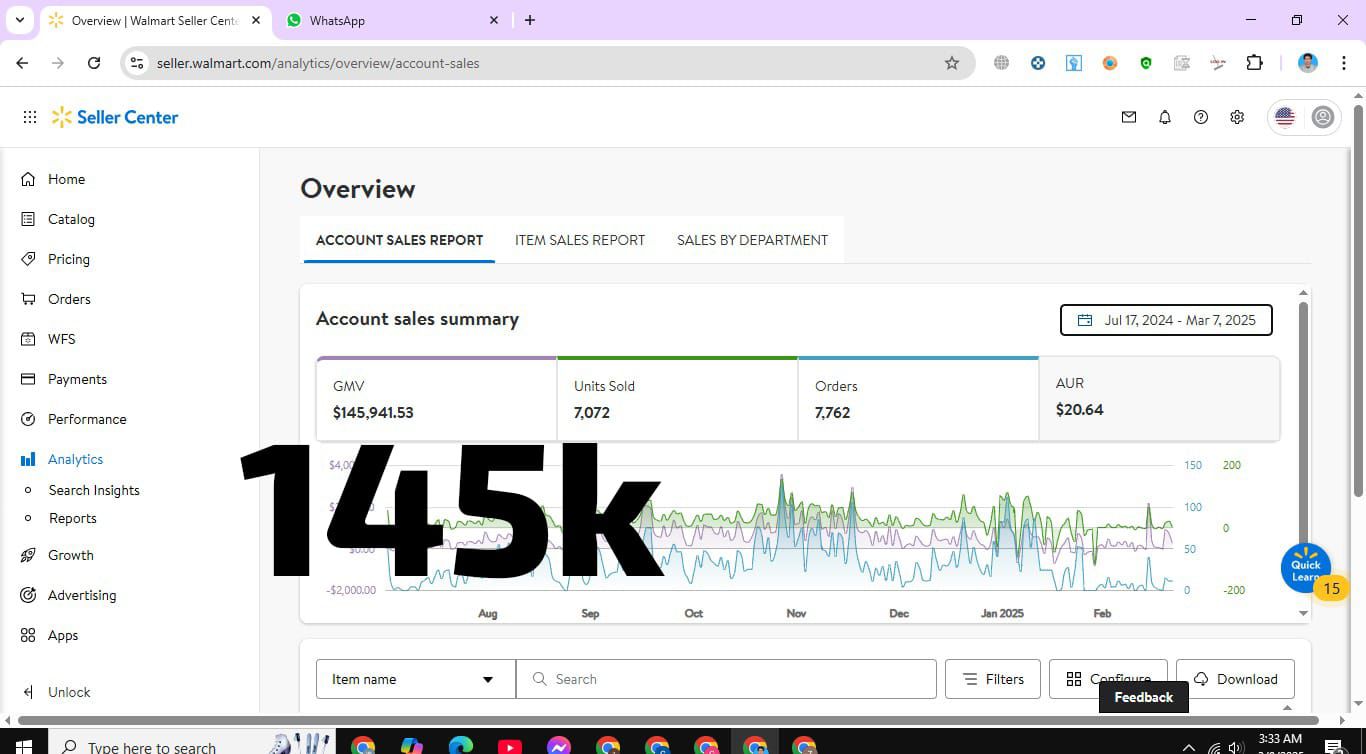Viewport: 1366px width, 754px height.
Task: Open the Feedback button
Action: point(1144,697)
